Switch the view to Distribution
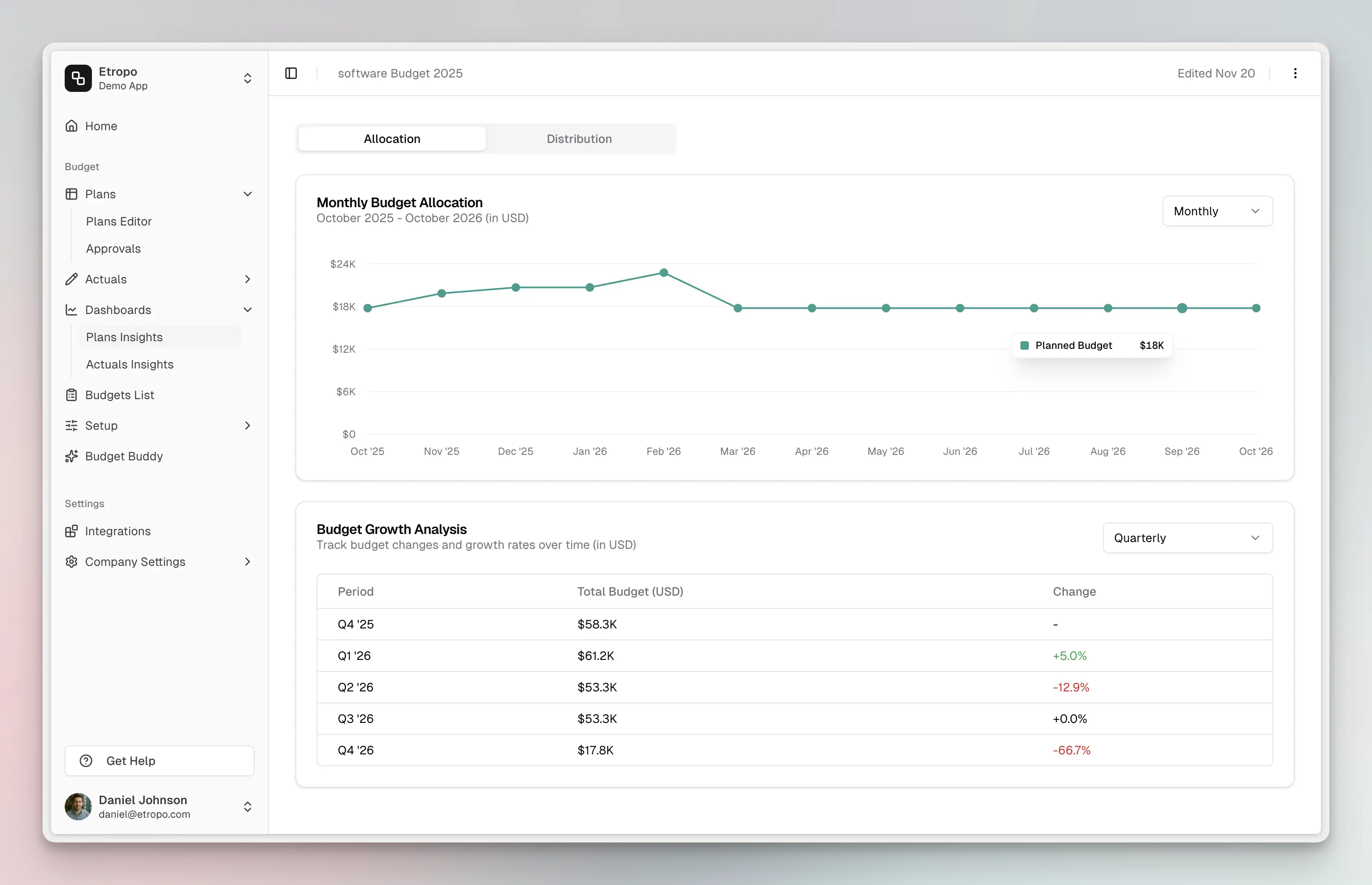Screen dimensions: 1372x885 (579, 139)
